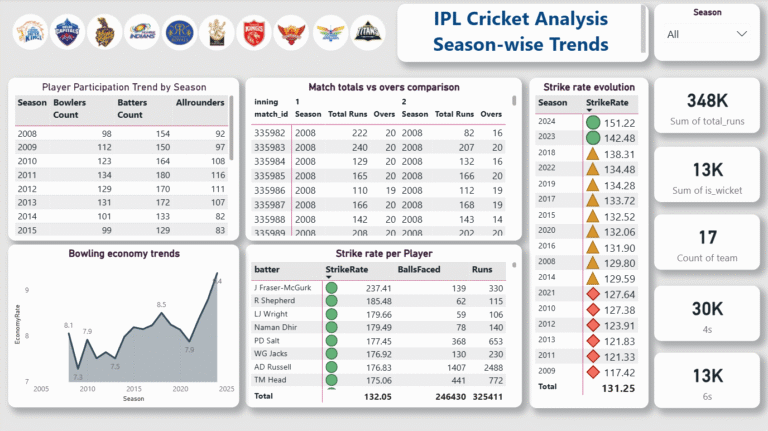The width and height of the screenshot is (768, 431).
Task: Click Season header in Strike rate evolution
Action: click(x=552, y=102)
